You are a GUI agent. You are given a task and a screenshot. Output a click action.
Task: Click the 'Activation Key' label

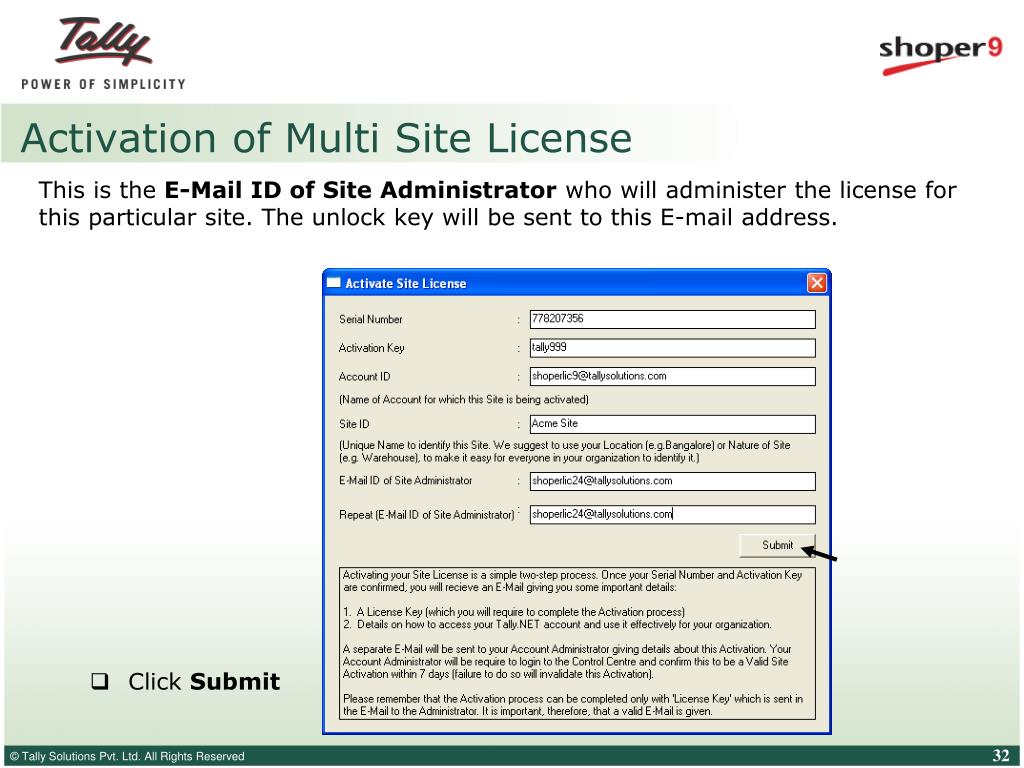(x=371, y=348)
